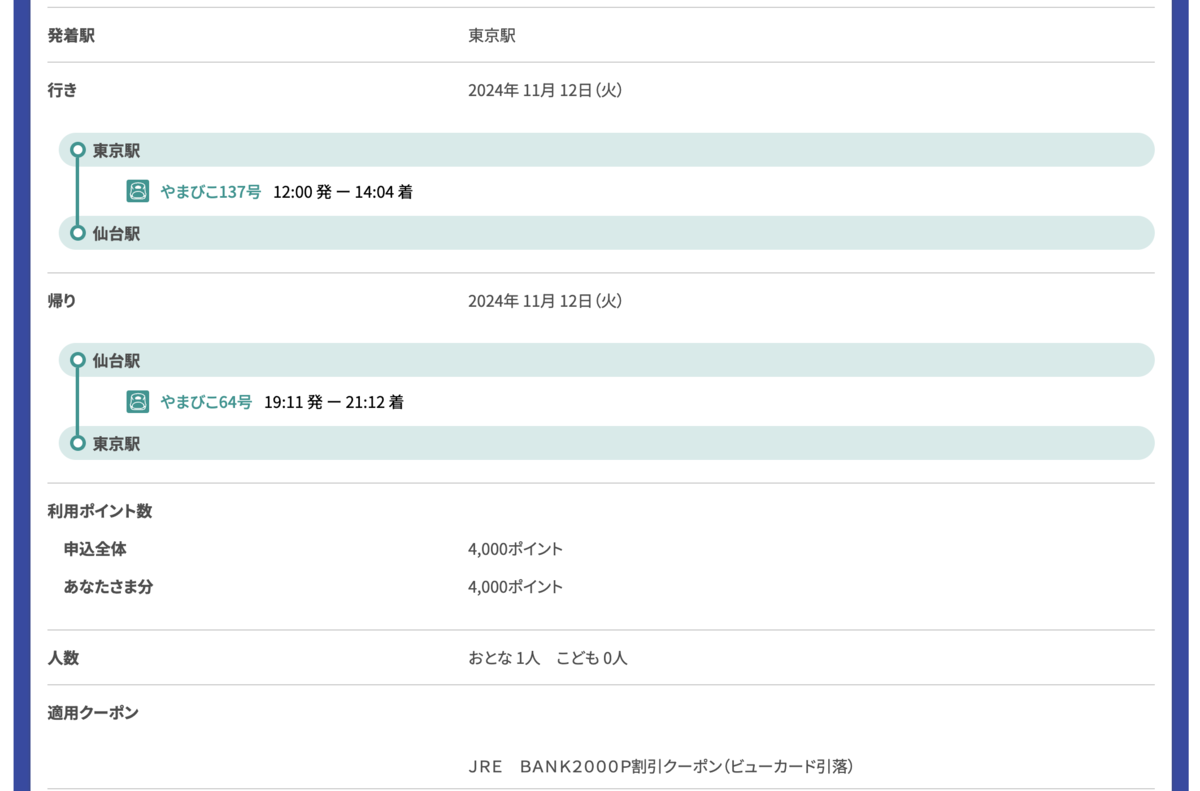Click the outbound 東京駅 departure station marker
This screenshot has height=791, width=1200.
coord(78,150)
